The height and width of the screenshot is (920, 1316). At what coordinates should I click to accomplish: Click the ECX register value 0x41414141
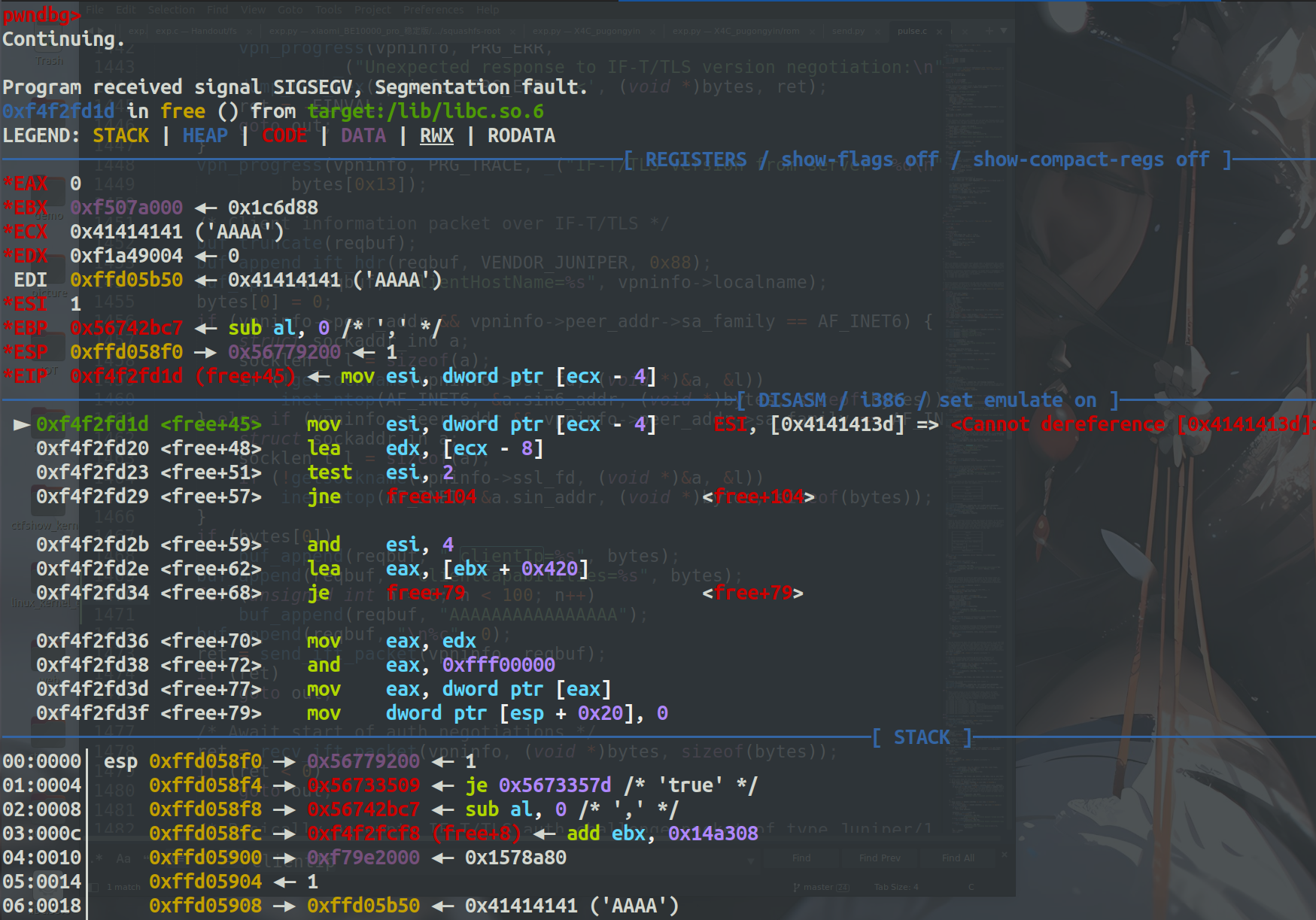pyautogui.click(x=126, y=232)
